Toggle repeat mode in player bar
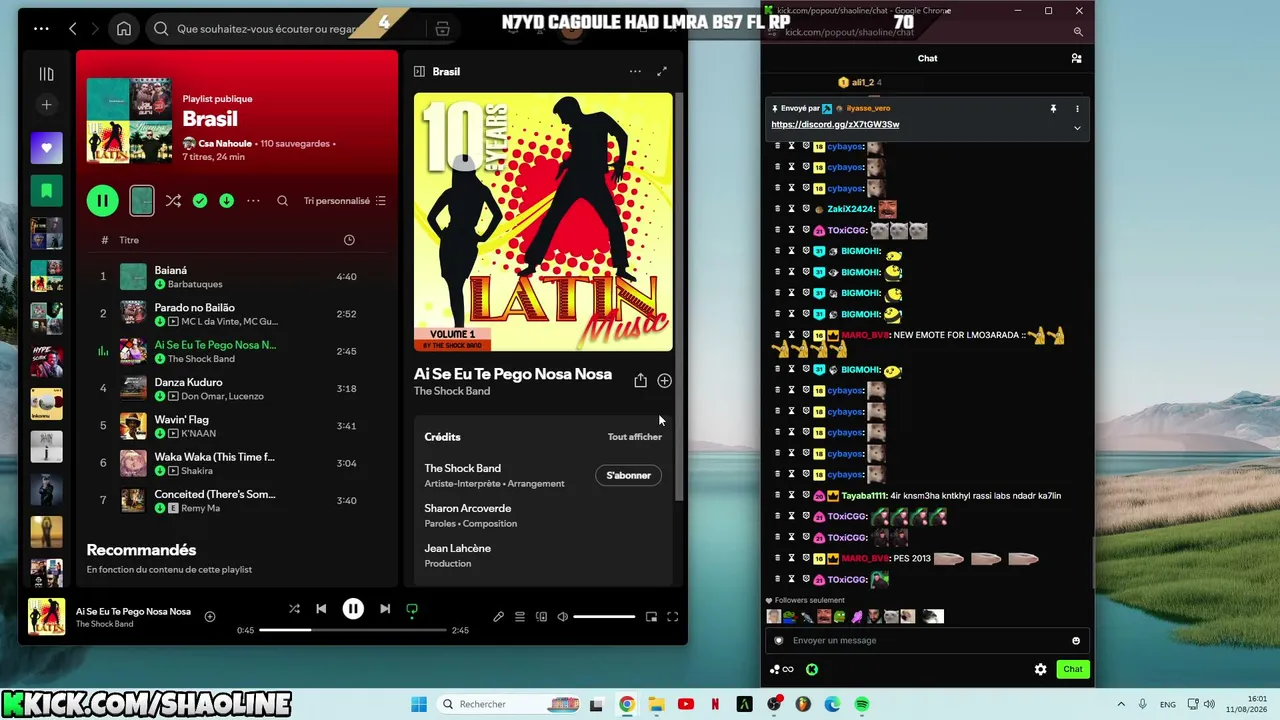Image resolution: width=1280 pixels, height=720 pixels. (x=412, y=608)
